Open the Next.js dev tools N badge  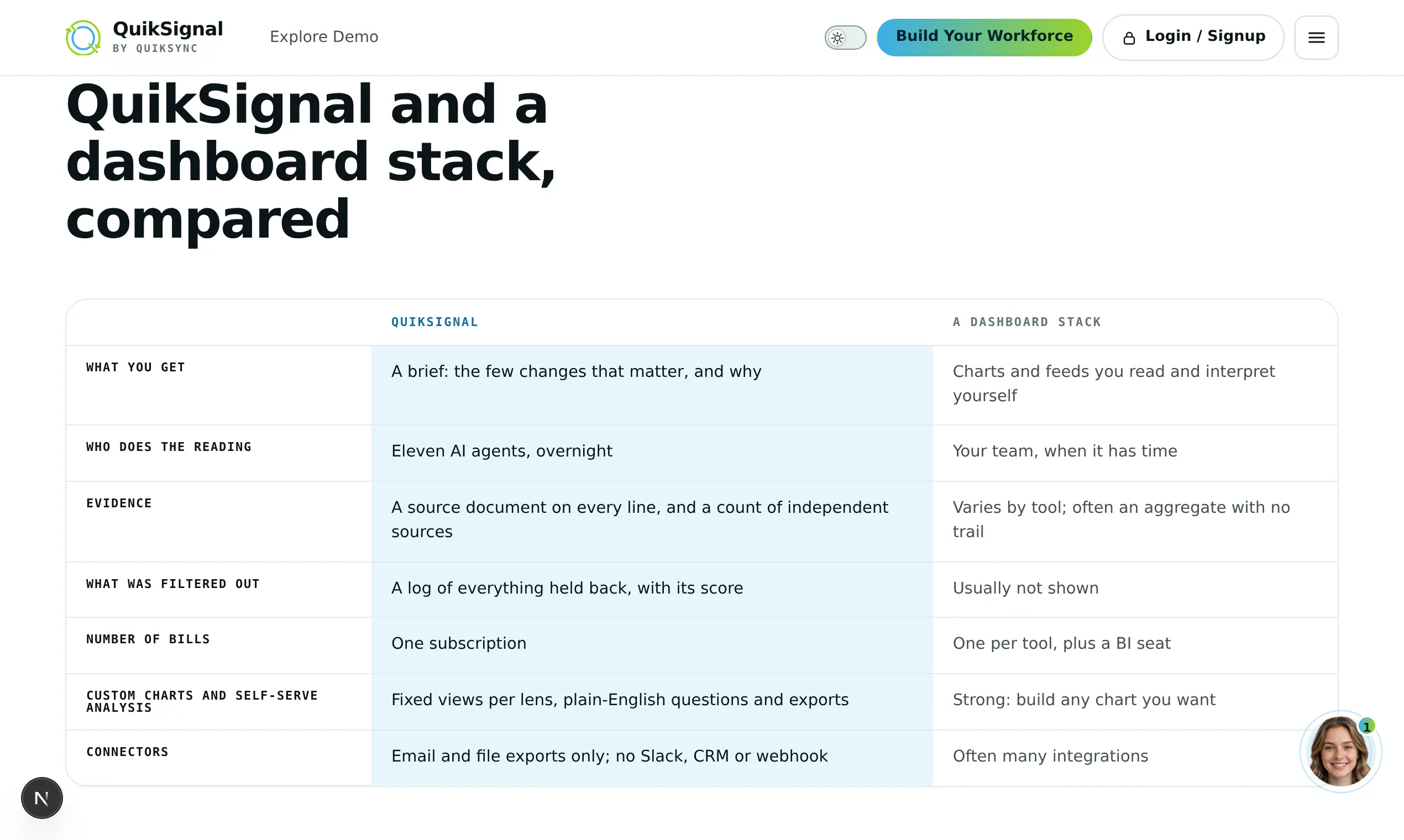(42, 797)
